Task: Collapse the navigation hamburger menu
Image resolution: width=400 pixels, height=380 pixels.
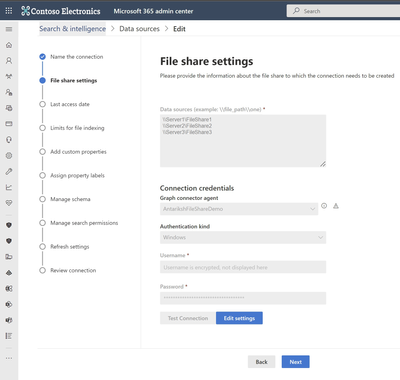Action: tap(9, 29)
